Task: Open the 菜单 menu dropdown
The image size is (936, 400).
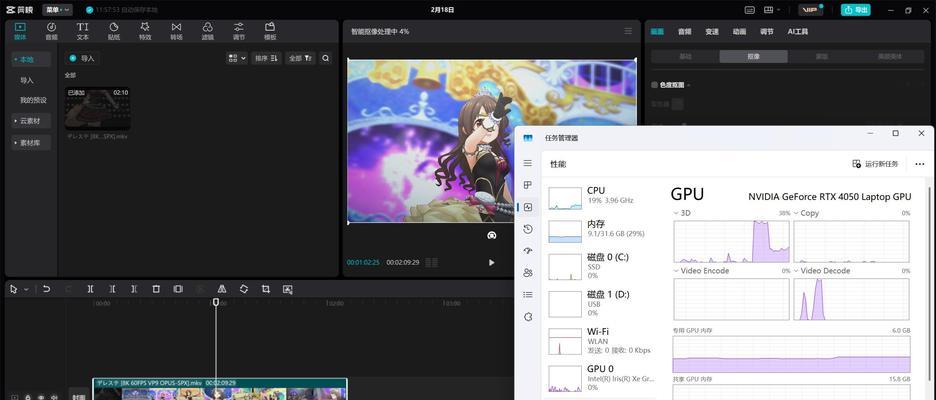Action: tap(57, 10)
